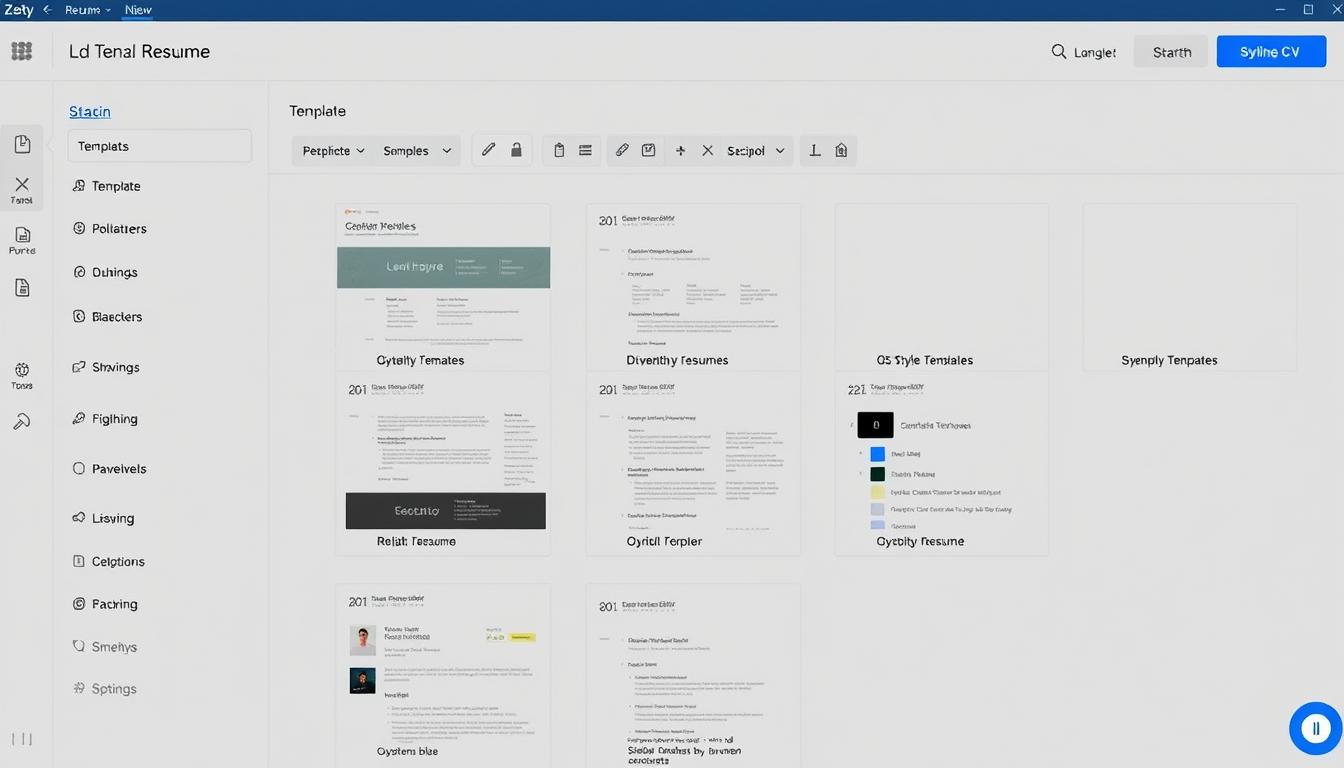
Task: Open the Resume menu at top
Action: point(85,10)
